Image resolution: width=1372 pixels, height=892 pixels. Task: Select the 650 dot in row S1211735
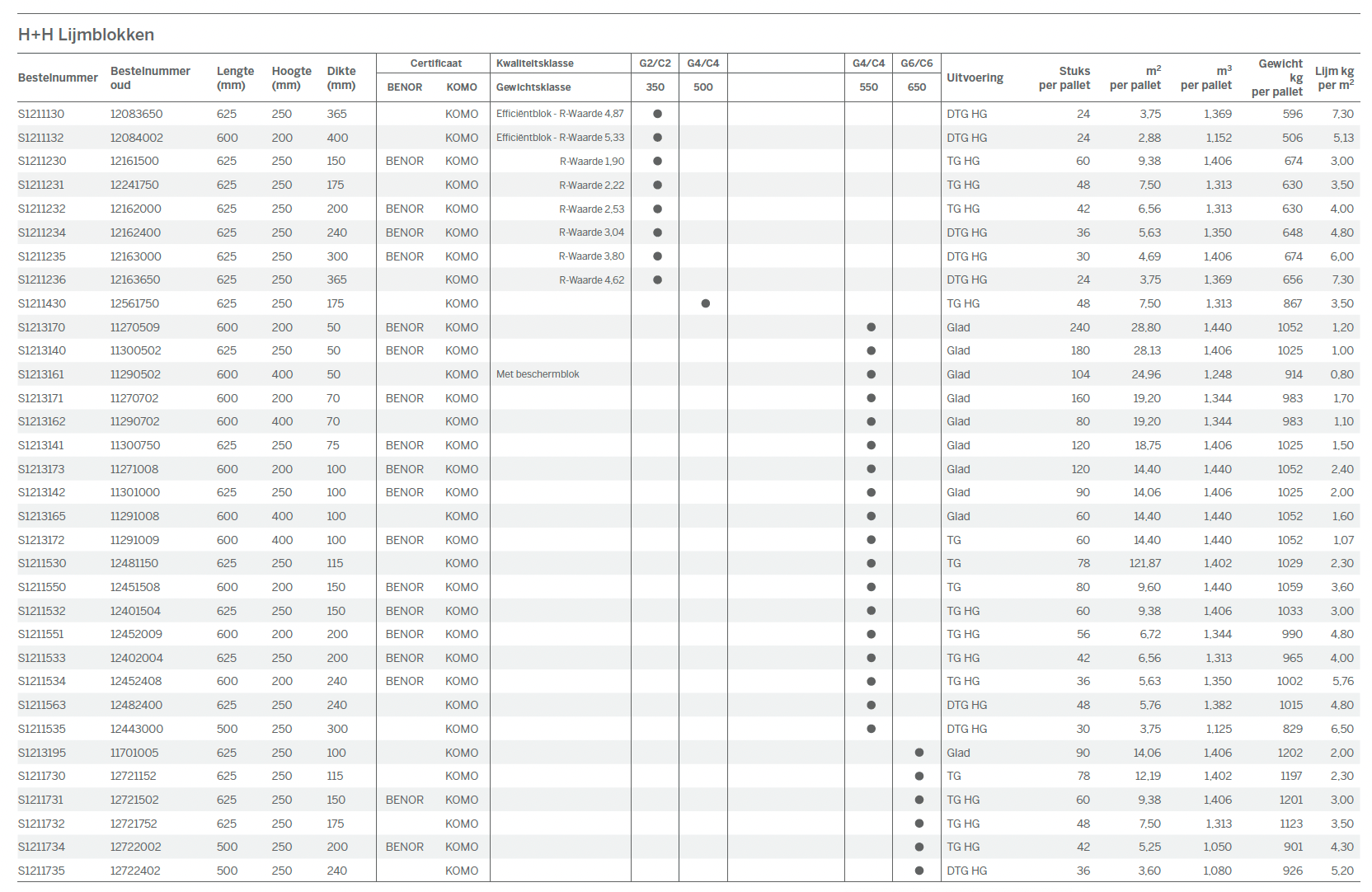(x=919, y=871)
